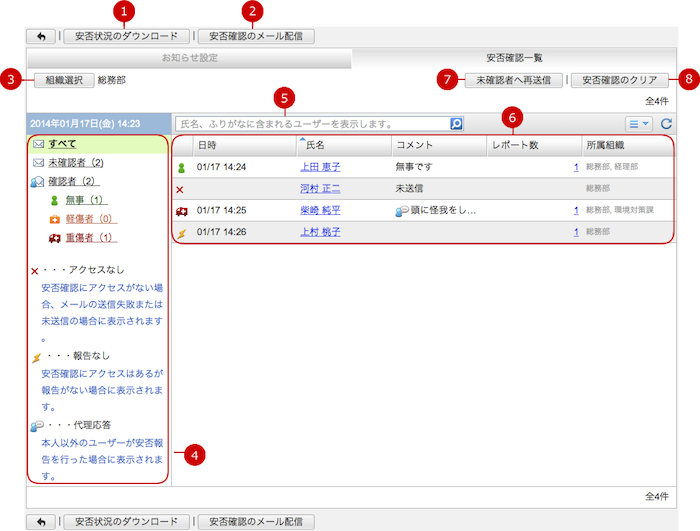
Task: Switch to お知らせ設定 tab
Action: tap(189, 58)
